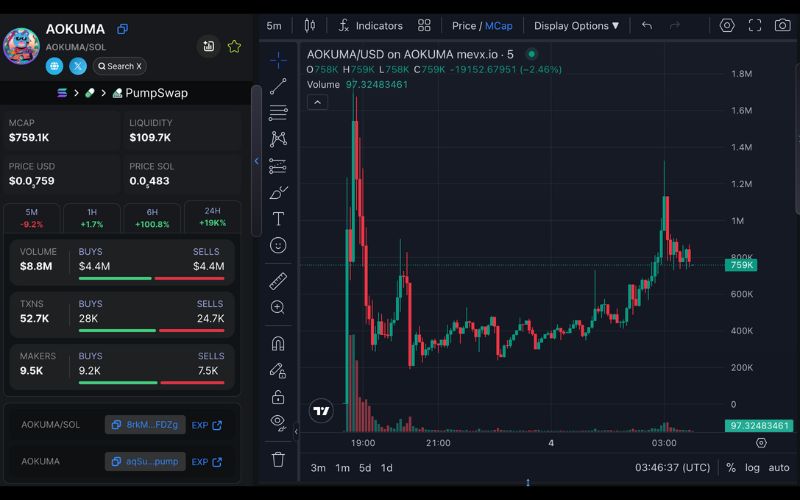Image resolution: width=800 pixels, height=500 pixels.
Task: Open the price axis settings gear
Action: pyautogui.click(x=761, y=443)
